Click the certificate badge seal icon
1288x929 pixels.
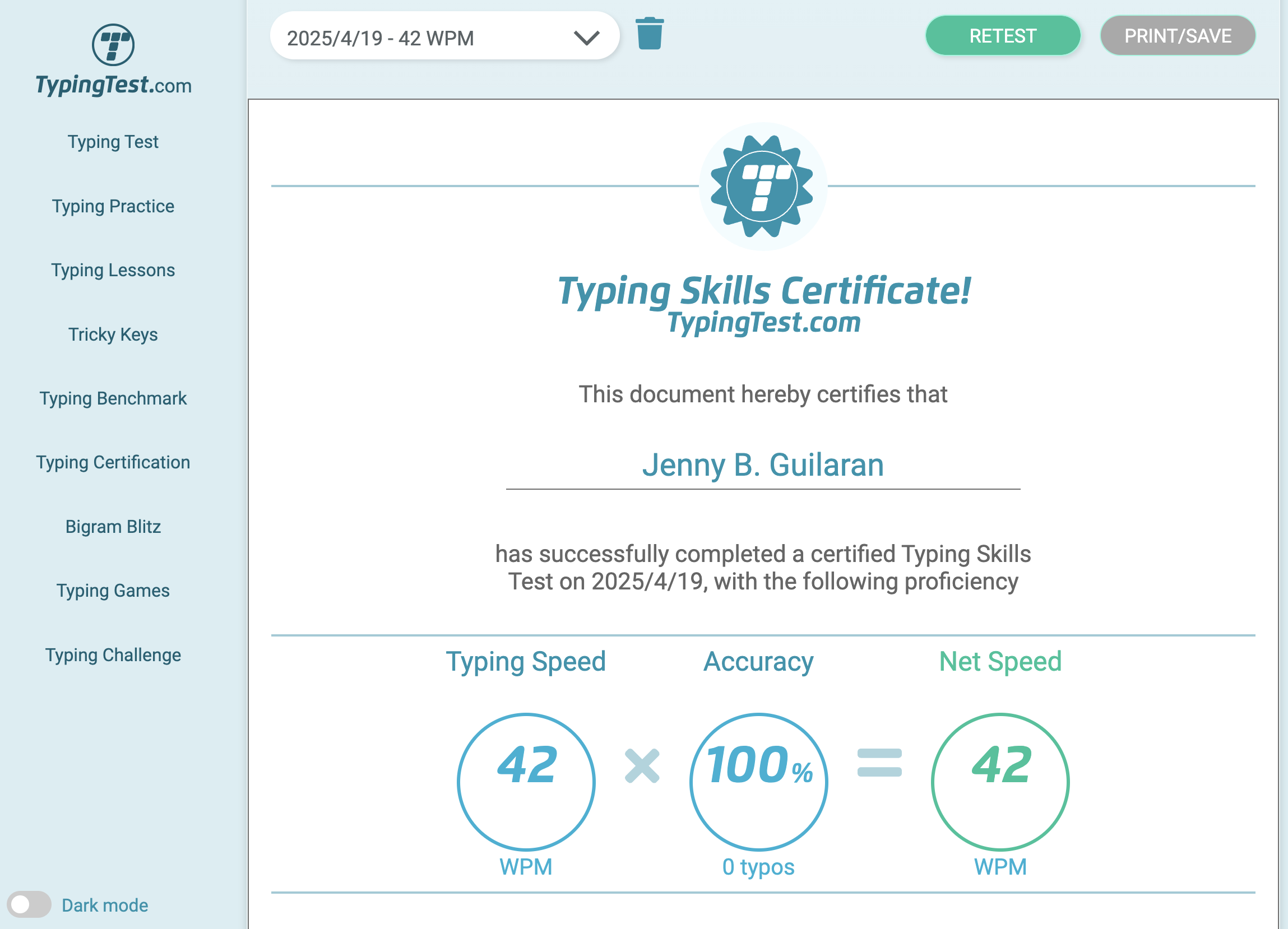pyautogui.click(x=762, y=186)
